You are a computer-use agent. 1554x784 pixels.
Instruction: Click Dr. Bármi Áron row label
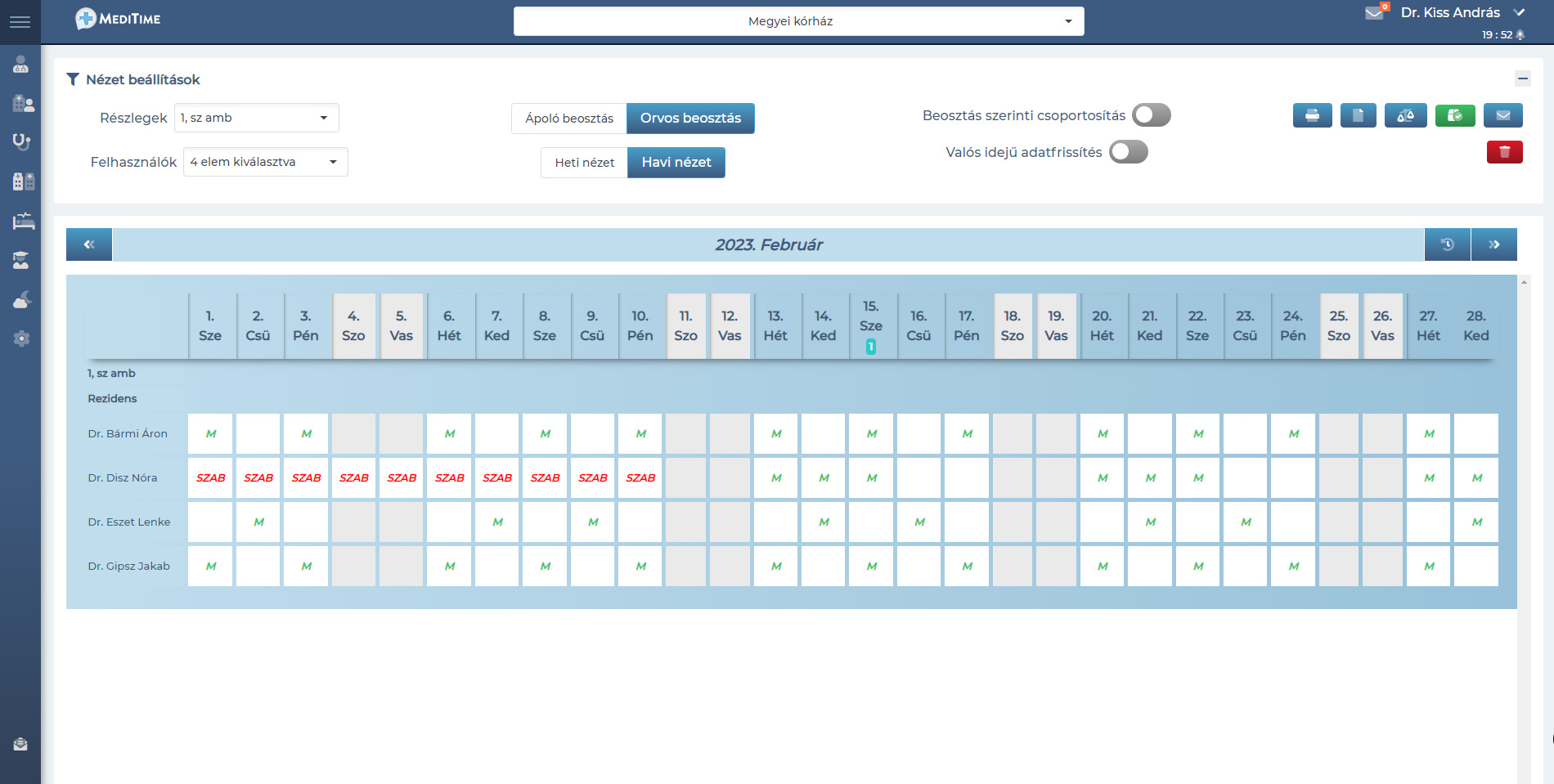click(128, 434)
